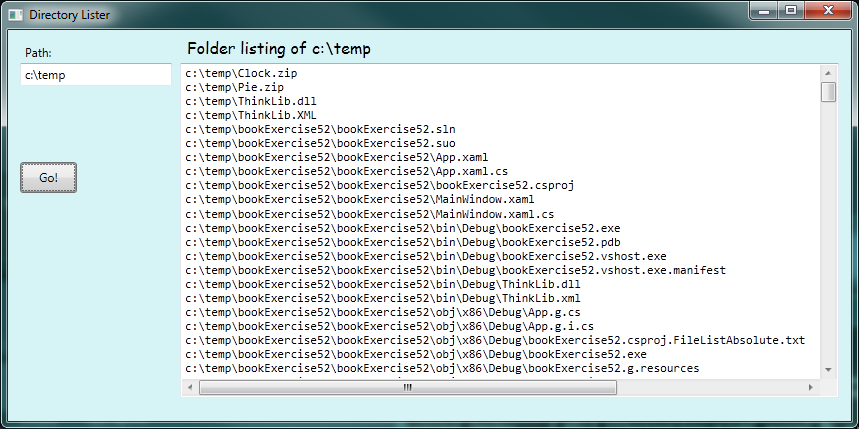Click the Path: label
Viewport: 859px width, 429px height.
coord(38,53)
